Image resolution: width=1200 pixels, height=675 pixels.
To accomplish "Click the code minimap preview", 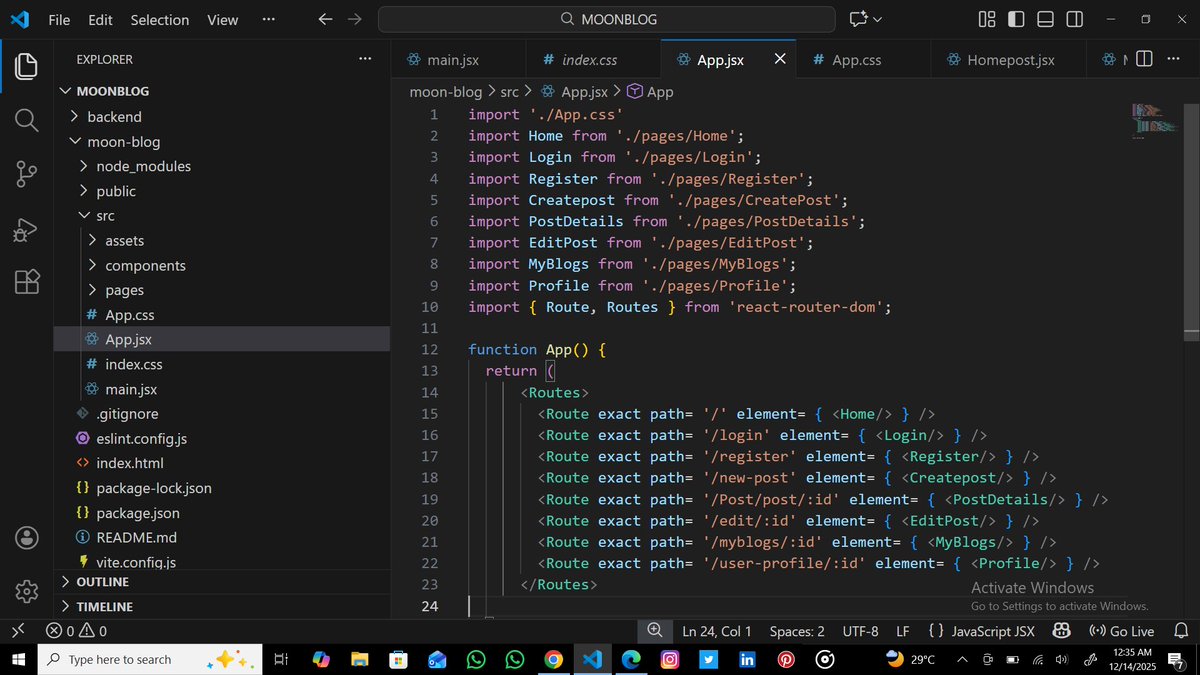I will 1154,120.
